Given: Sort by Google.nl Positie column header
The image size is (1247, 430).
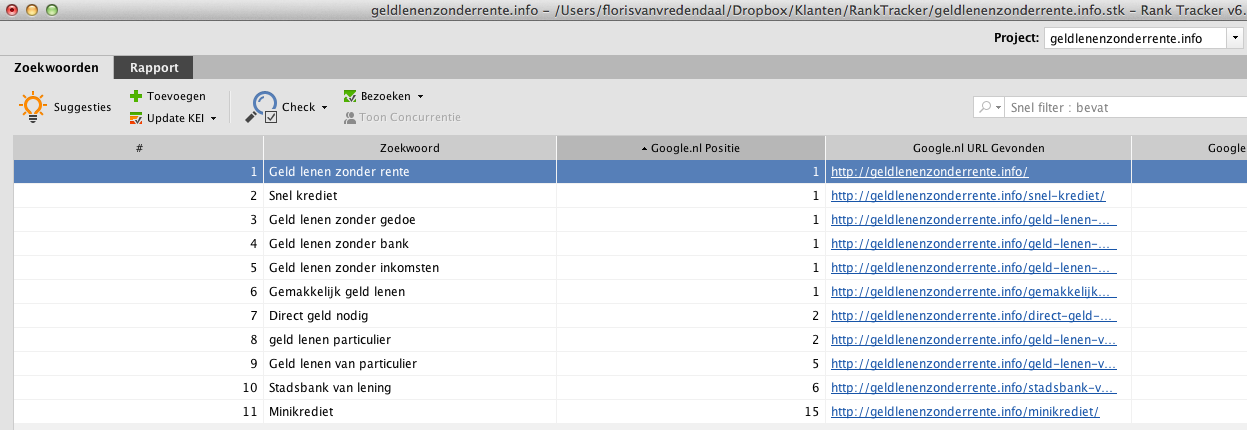Looking at the screenshot, I should tap(691, 148).
